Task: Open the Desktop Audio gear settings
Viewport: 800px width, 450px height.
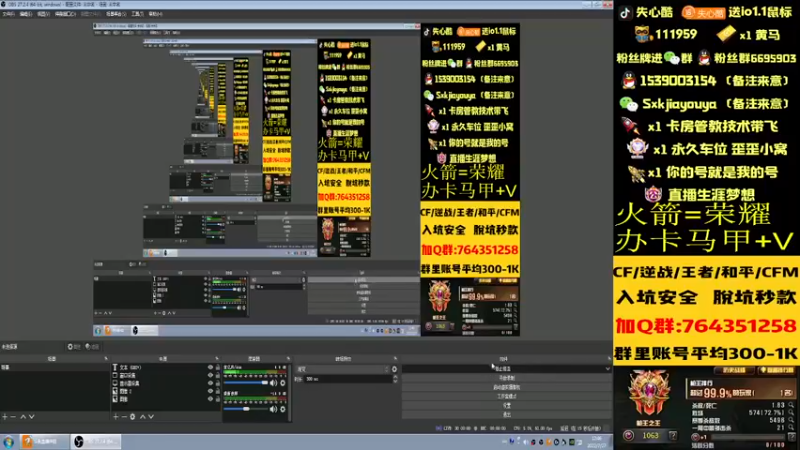Action: tap(283, 409)
